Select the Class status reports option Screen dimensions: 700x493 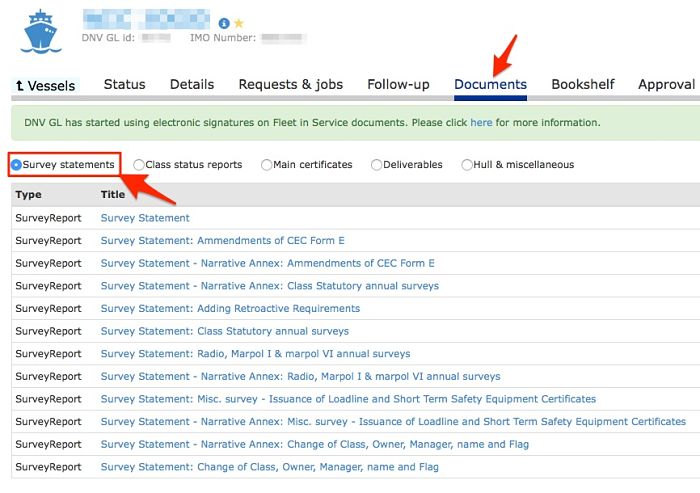pos(139,165)
